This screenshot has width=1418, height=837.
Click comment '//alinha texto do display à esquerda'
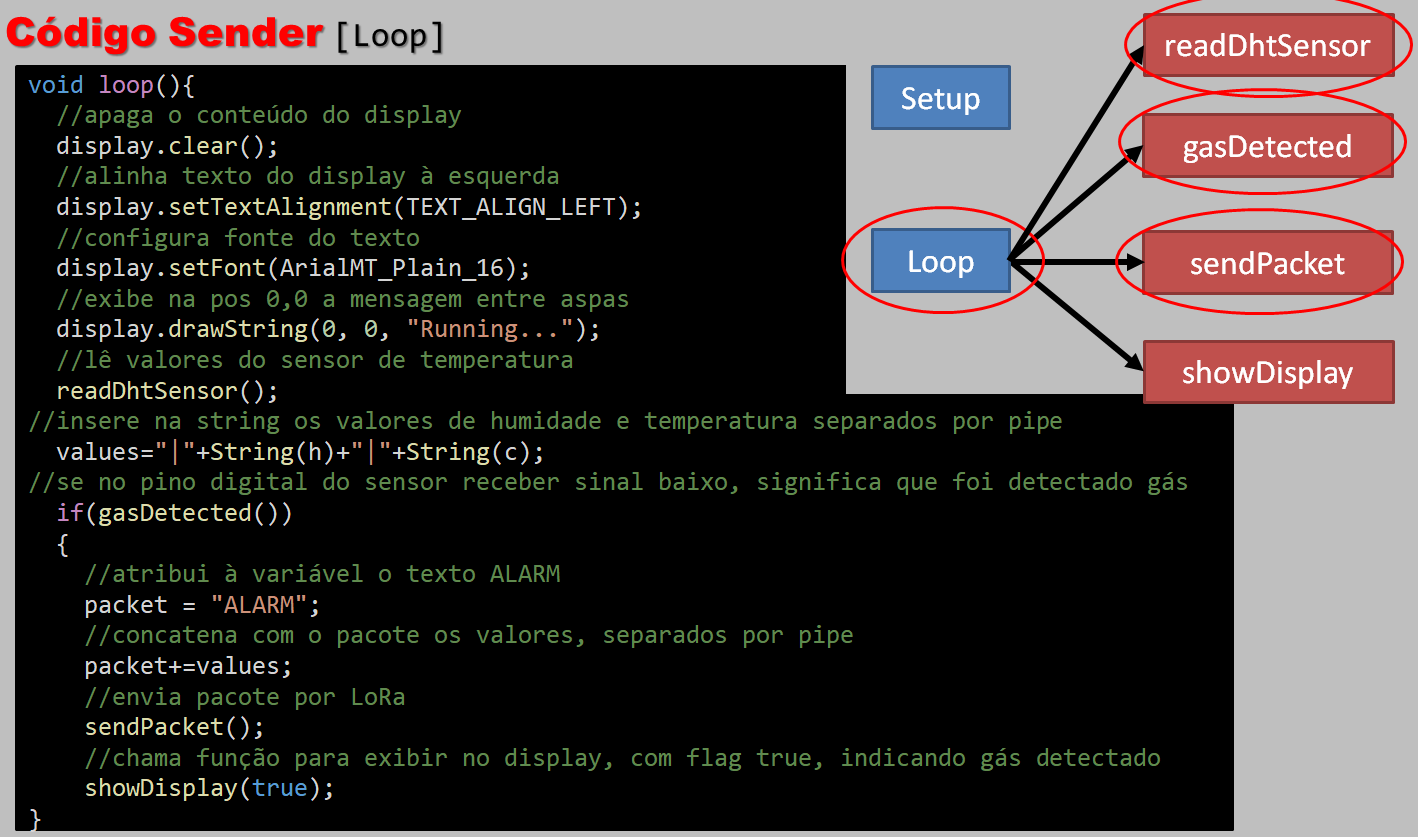pyautogui.click(x=307, y=176)
